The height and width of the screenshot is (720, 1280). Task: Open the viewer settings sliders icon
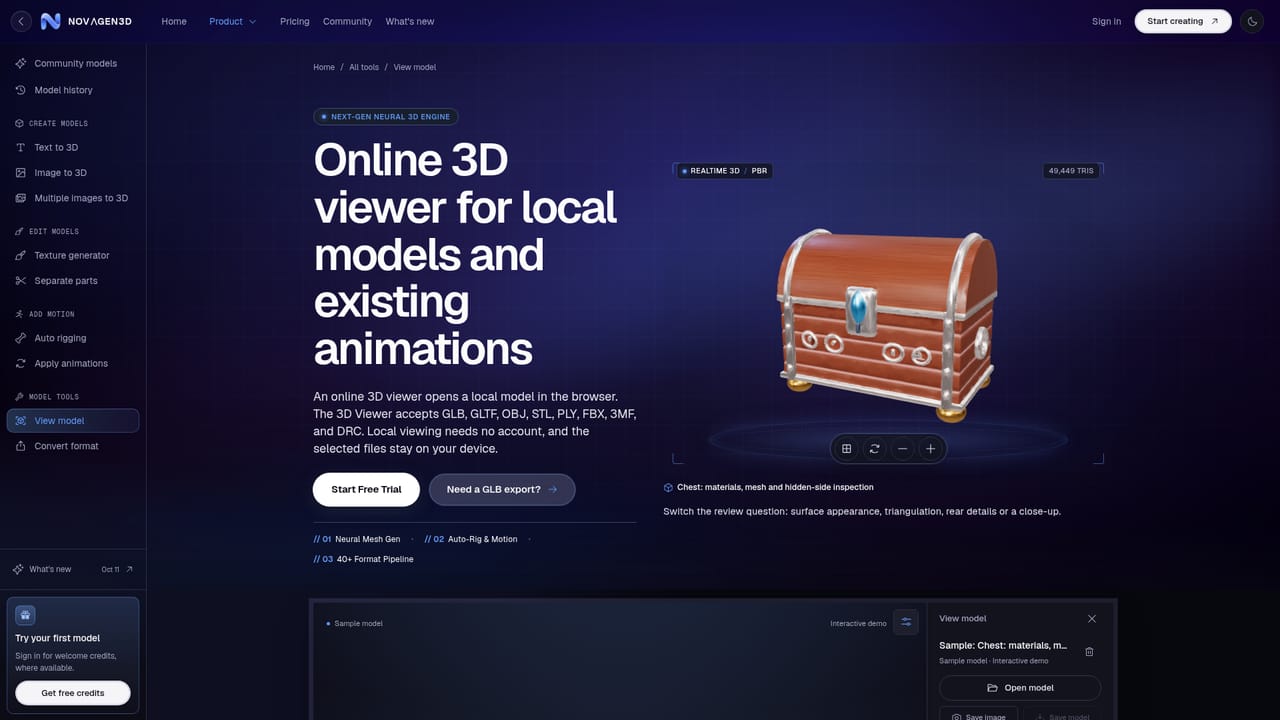point(906,623)
